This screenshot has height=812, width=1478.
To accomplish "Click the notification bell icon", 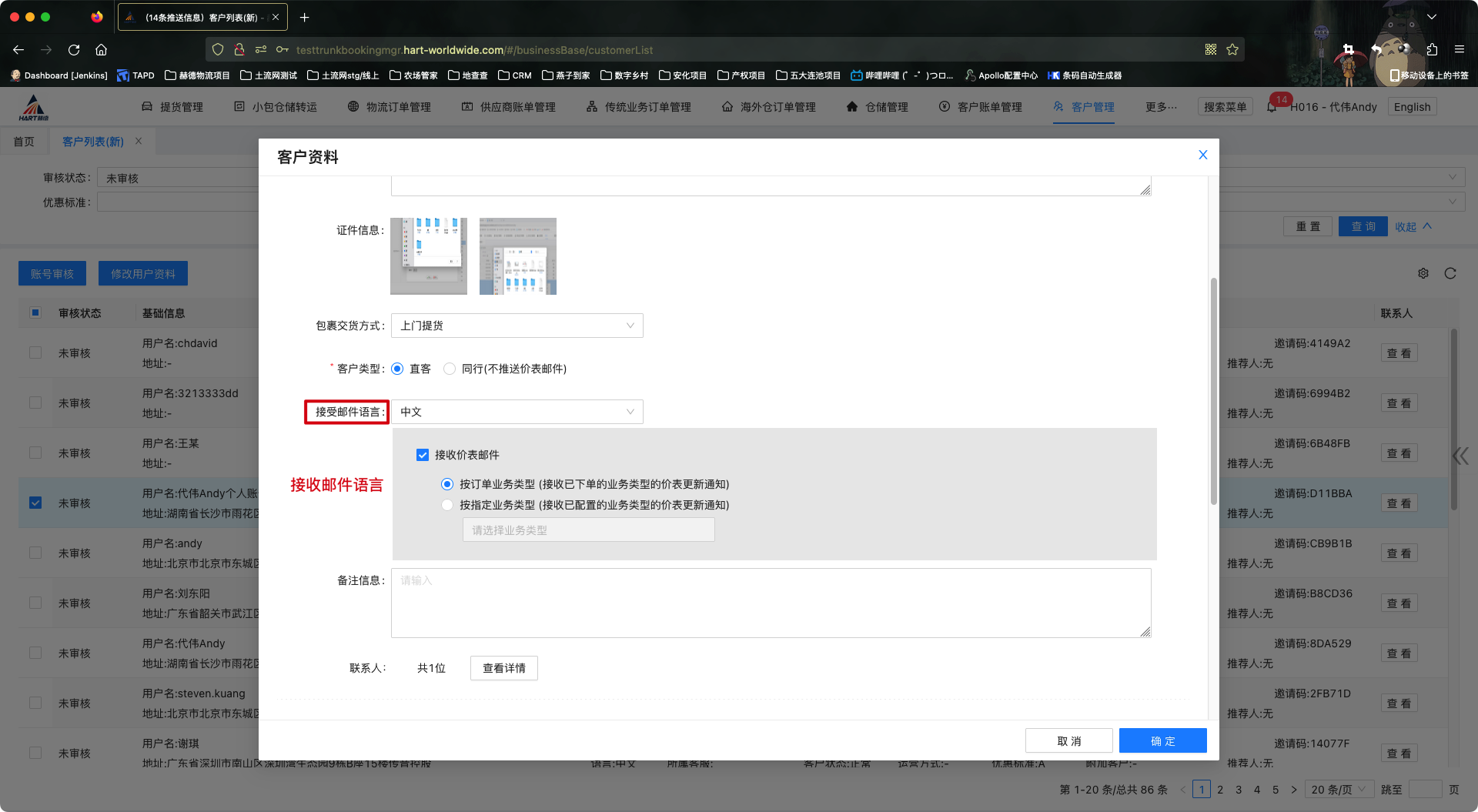I will click(x=1272, y=107).
